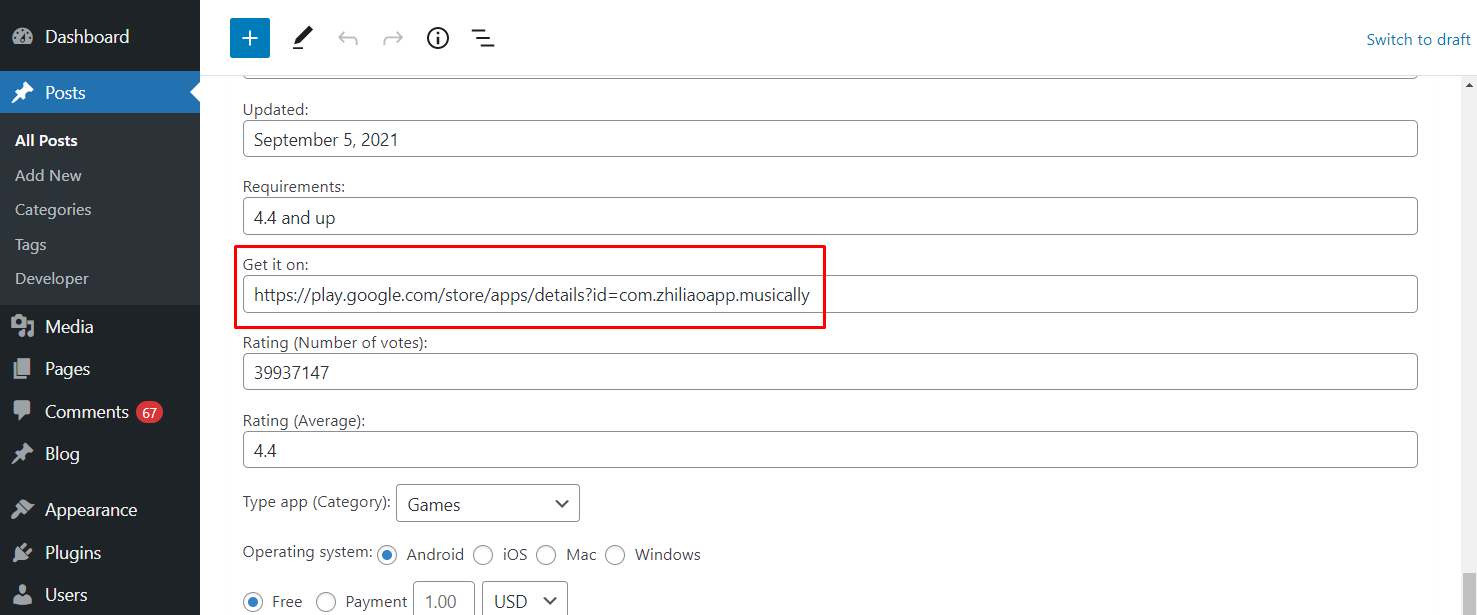Open the block inserter plus button

click(250, 38)
